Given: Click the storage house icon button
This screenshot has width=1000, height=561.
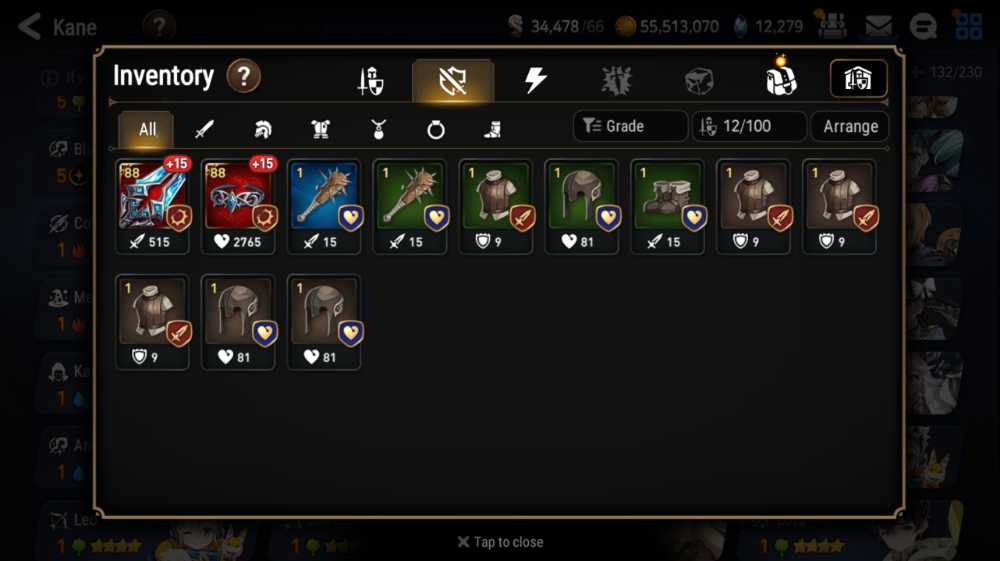Looking at the screenshot, I should [858, 78].
